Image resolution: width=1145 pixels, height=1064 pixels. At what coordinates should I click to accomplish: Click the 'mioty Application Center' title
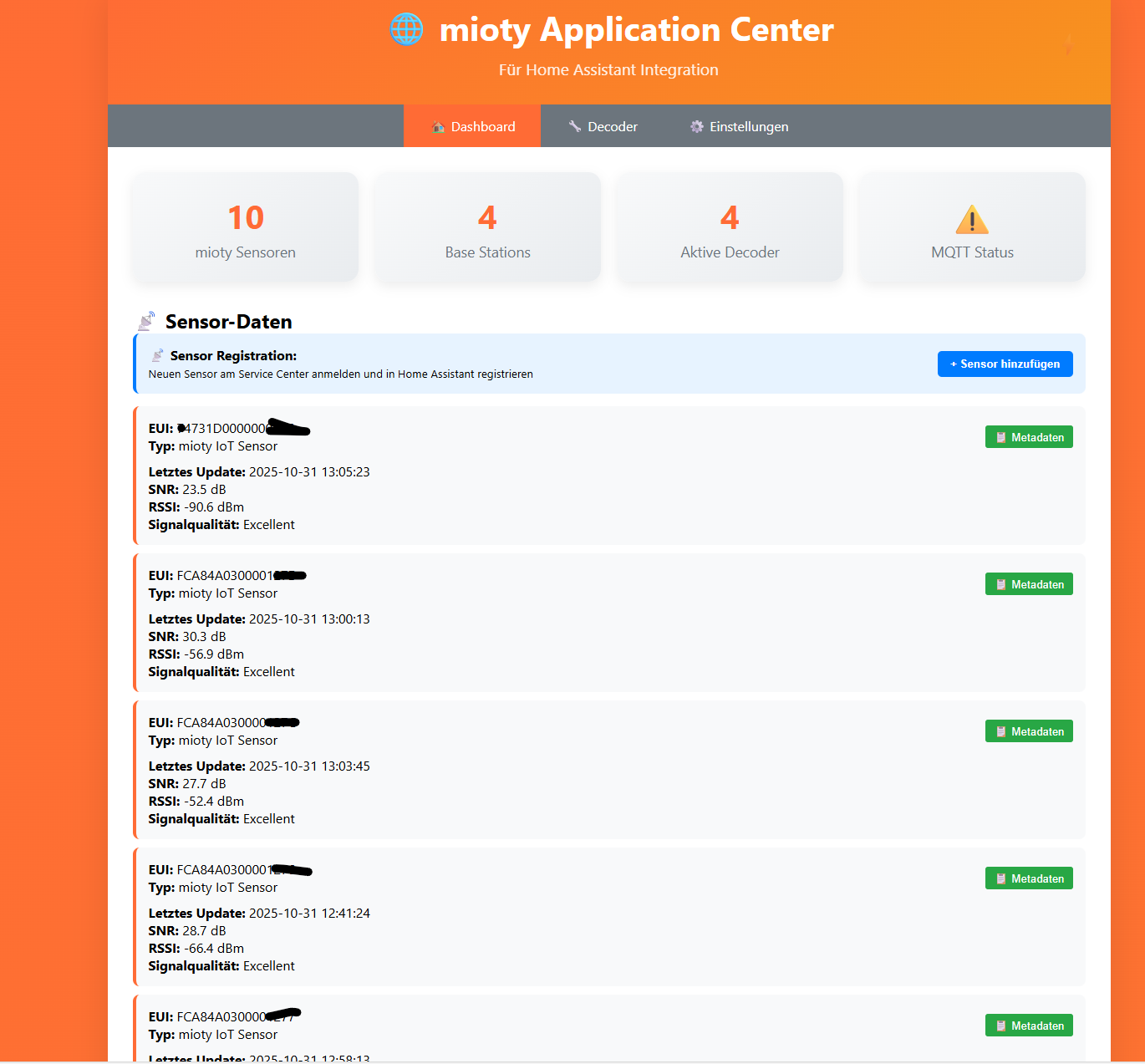point(637,30)
